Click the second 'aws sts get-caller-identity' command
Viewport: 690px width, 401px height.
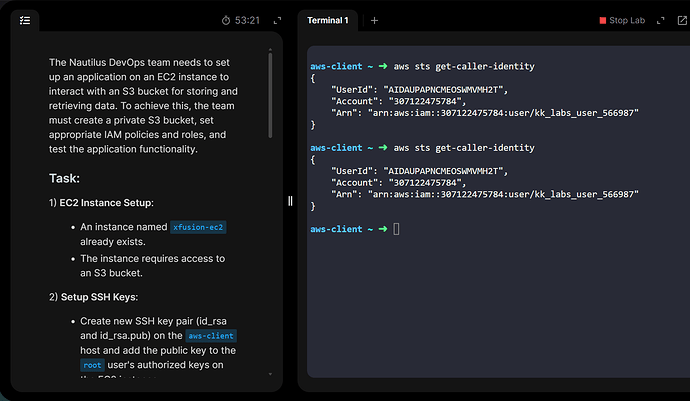[x=464, y=148]
